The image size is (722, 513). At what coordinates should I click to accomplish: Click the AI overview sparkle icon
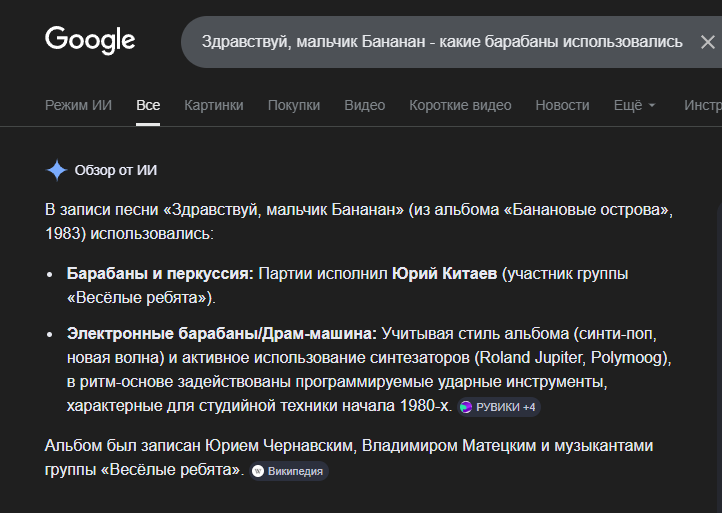pyautogui.click(x=57, y=170)
